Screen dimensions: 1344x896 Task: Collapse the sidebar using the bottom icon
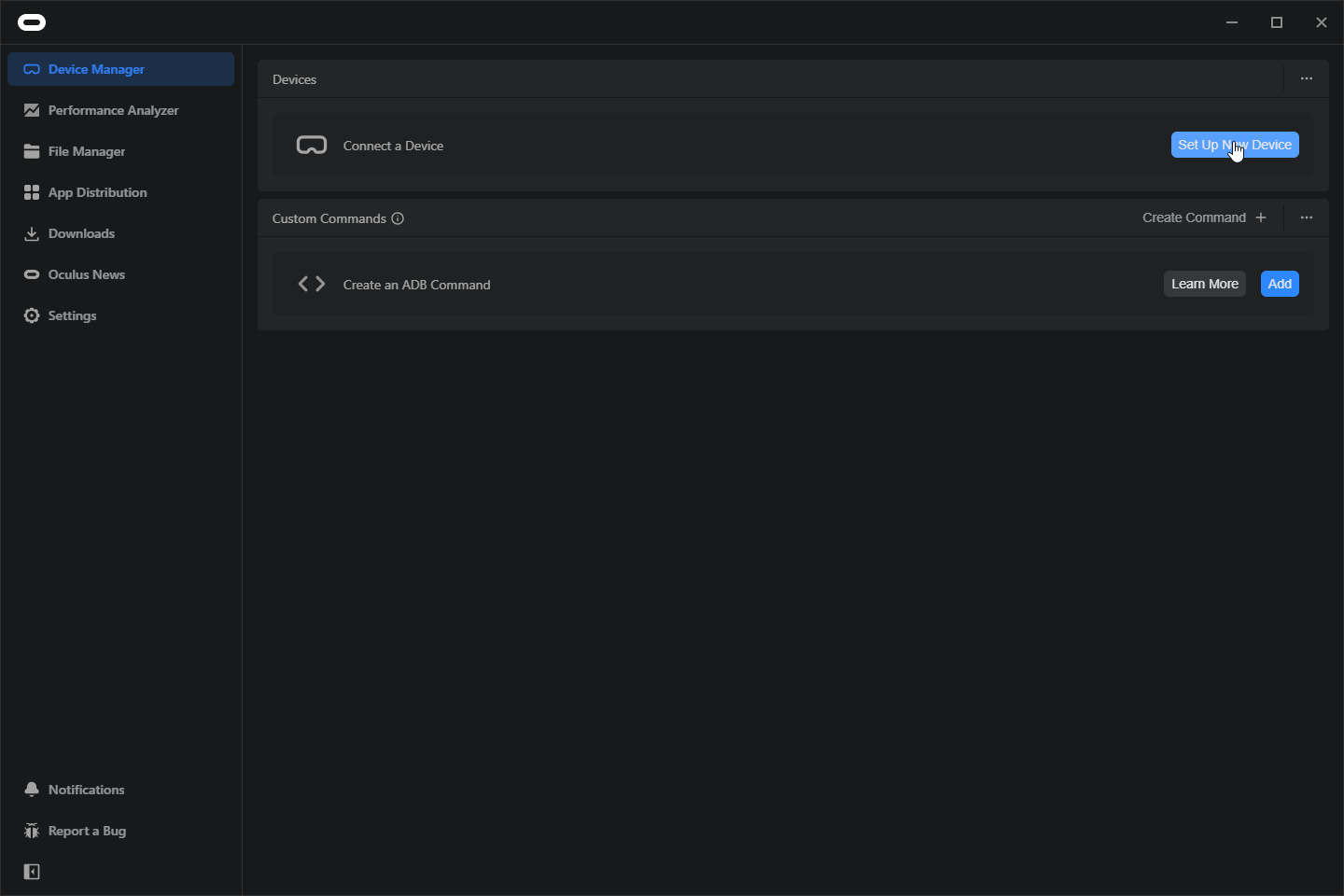click(x=31, y=872)
